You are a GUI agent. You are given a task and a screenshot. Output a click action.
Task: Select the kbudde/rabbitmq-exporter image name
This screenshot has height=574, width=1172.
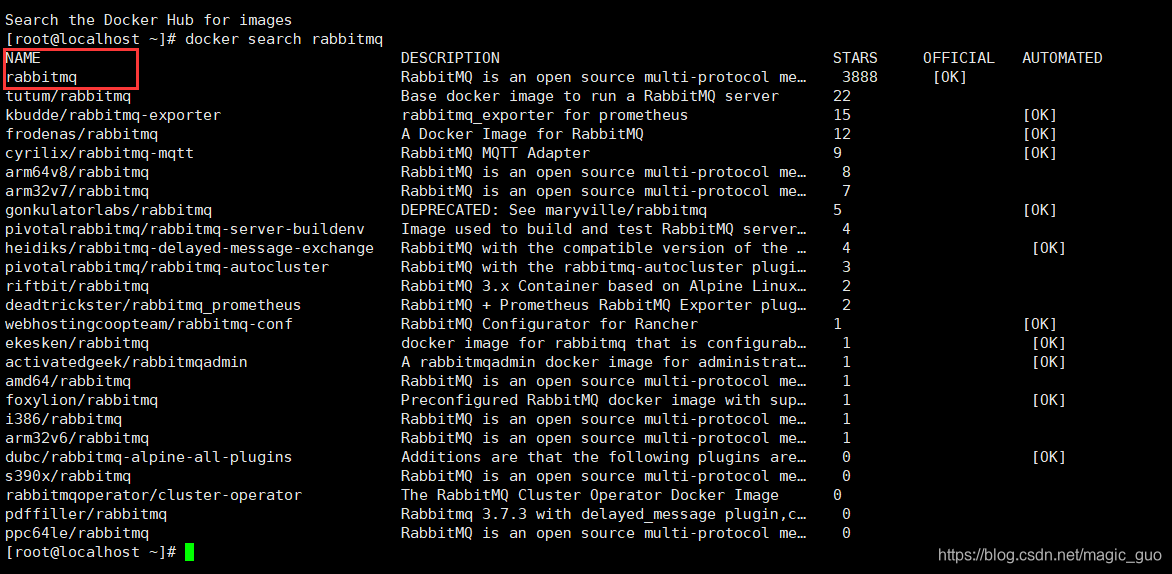[x=113, y=115]
